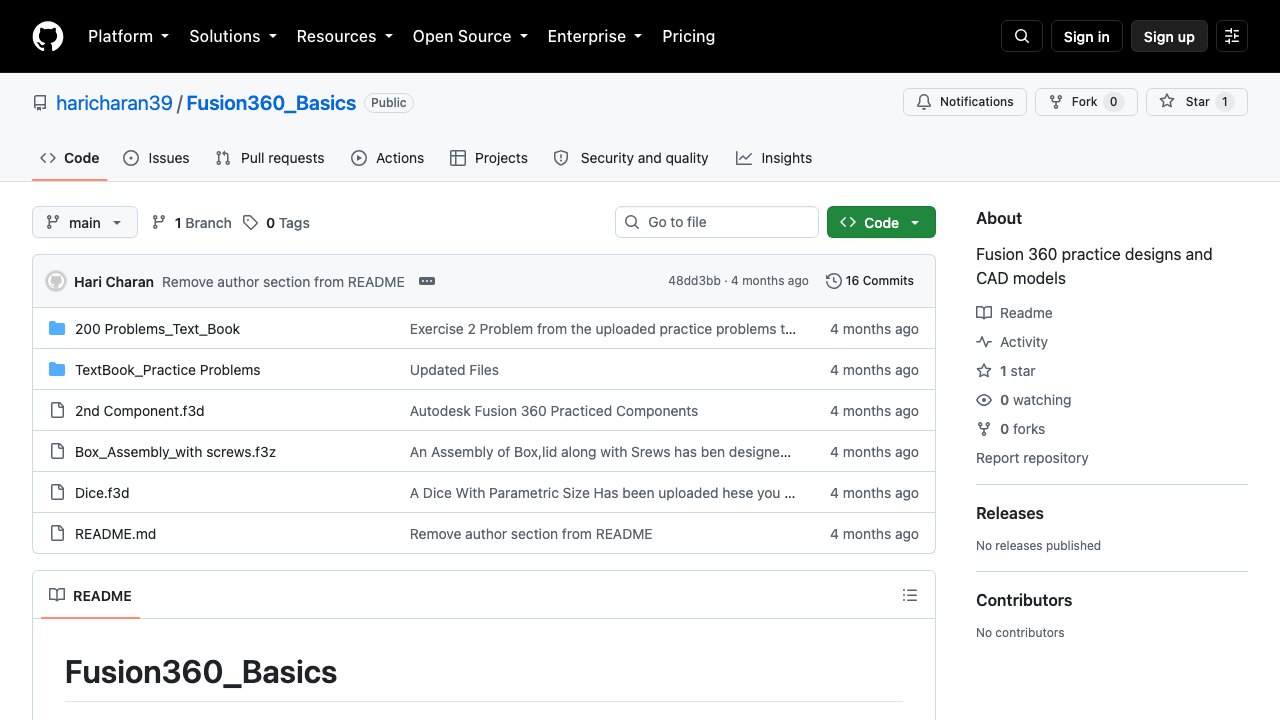Click the Sign in button
1280x720 pixels.
(x=1087, y=37)
